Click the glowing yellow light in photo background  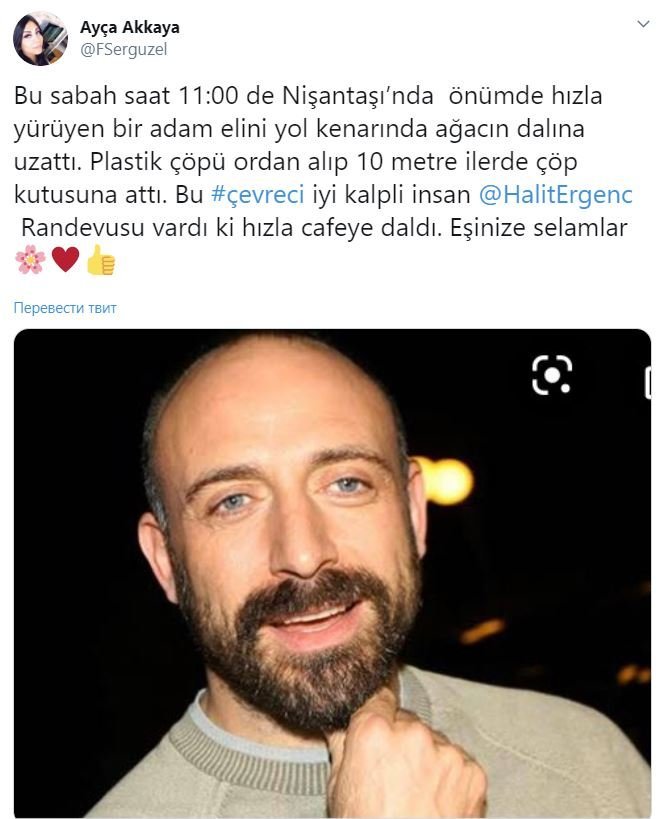click(446, 481)
